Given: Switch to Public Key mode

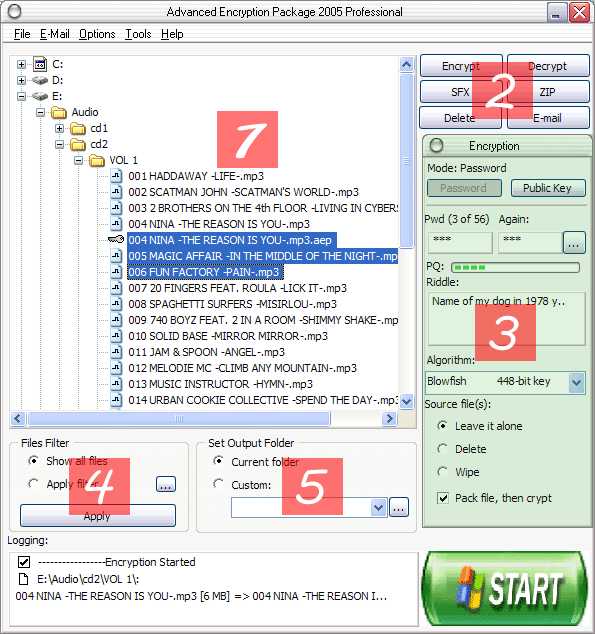Looking at the screenshot, I should click(548, 188).
